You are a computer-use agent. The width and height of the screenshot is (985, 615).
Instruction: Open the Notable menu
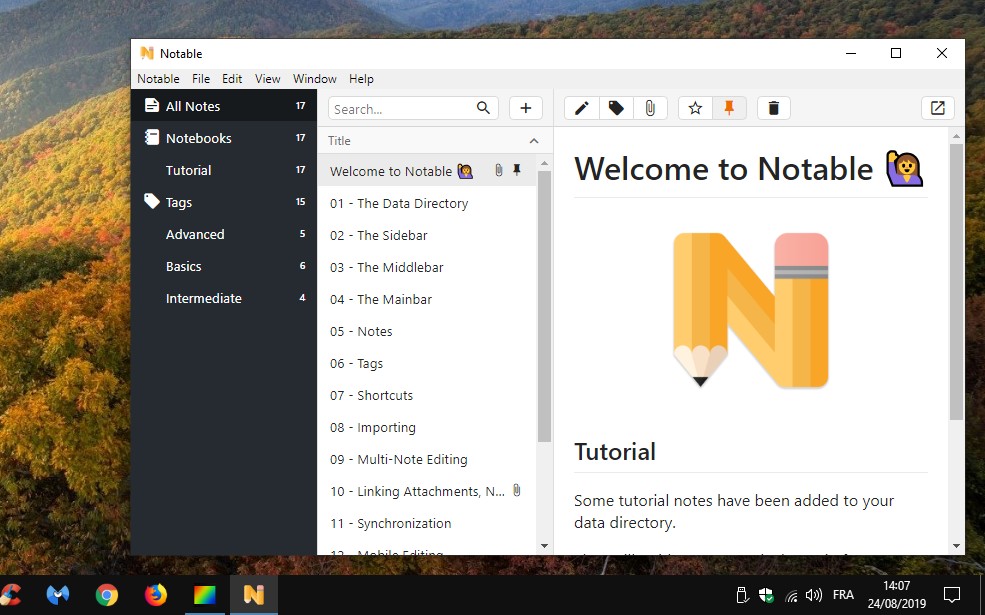(x=158, y=79)
